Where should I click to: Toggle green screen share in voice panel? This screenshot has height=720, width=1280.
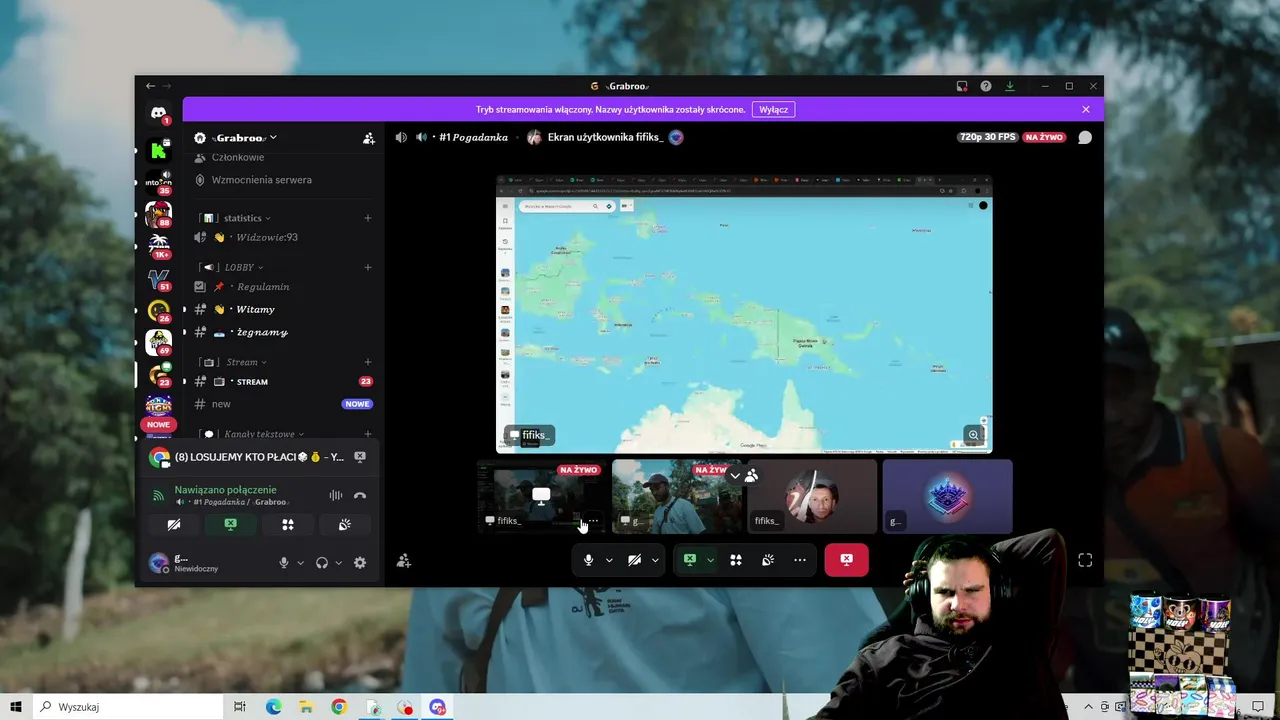[x=231, y=524]
